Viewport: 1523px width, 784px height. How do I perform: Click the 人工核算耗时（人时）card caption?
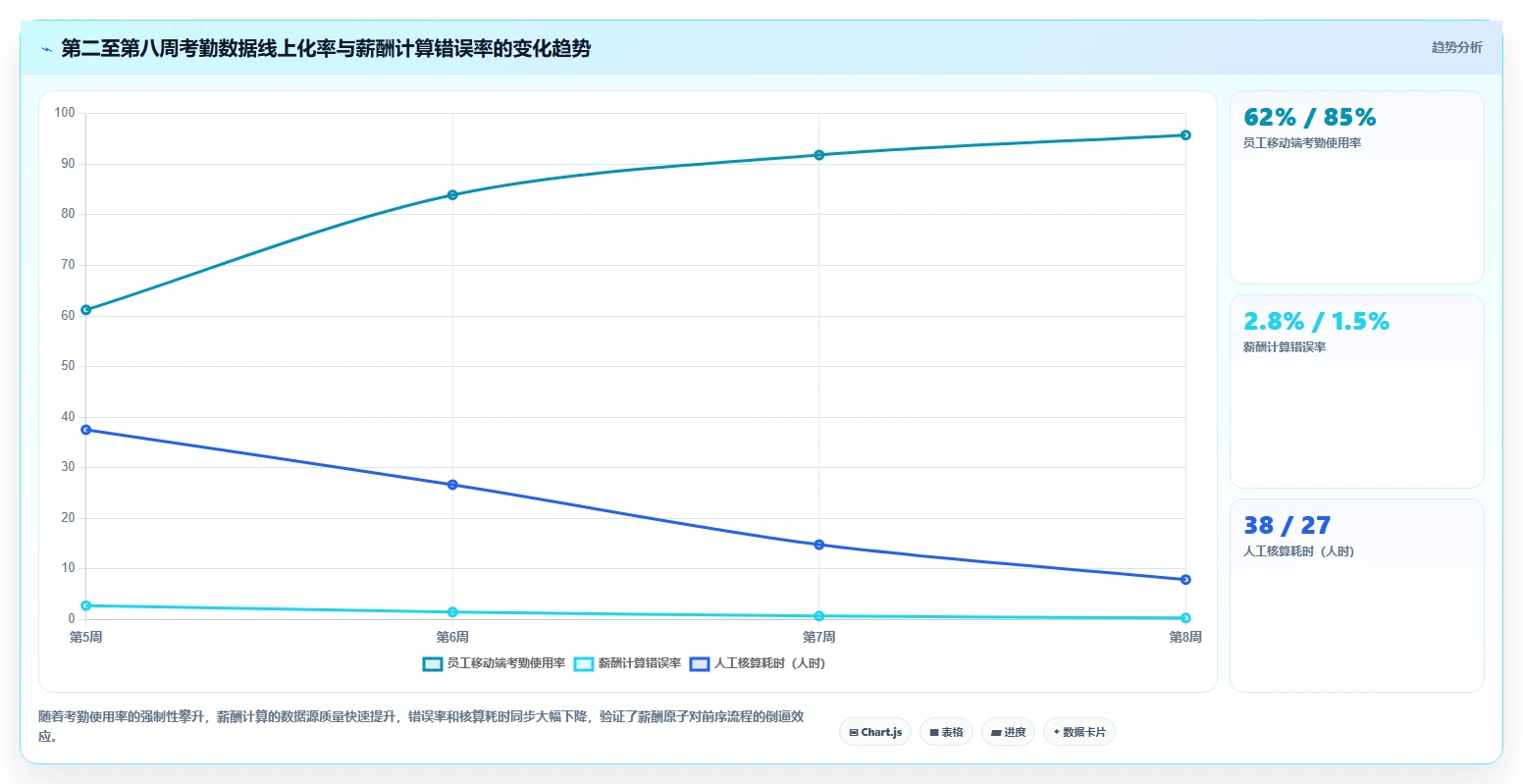click(1298, 551)
